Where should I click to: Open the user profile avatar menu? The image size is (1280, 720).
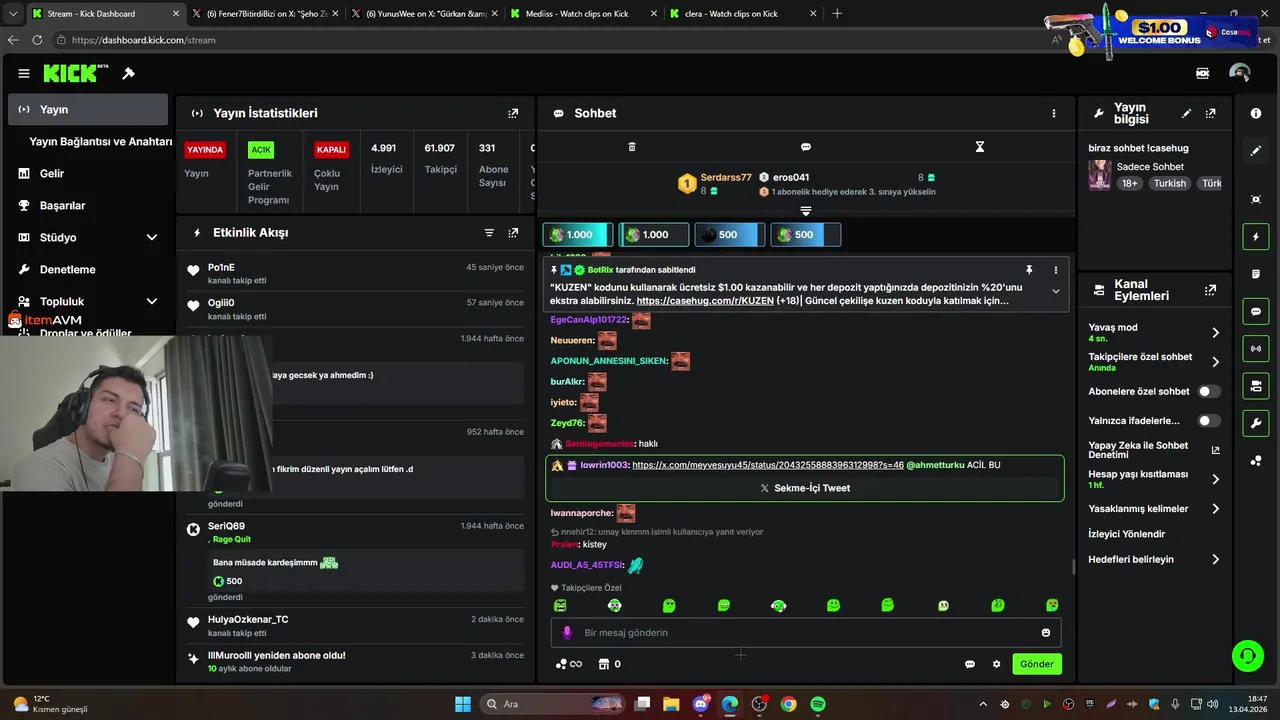coord(1240,73)
